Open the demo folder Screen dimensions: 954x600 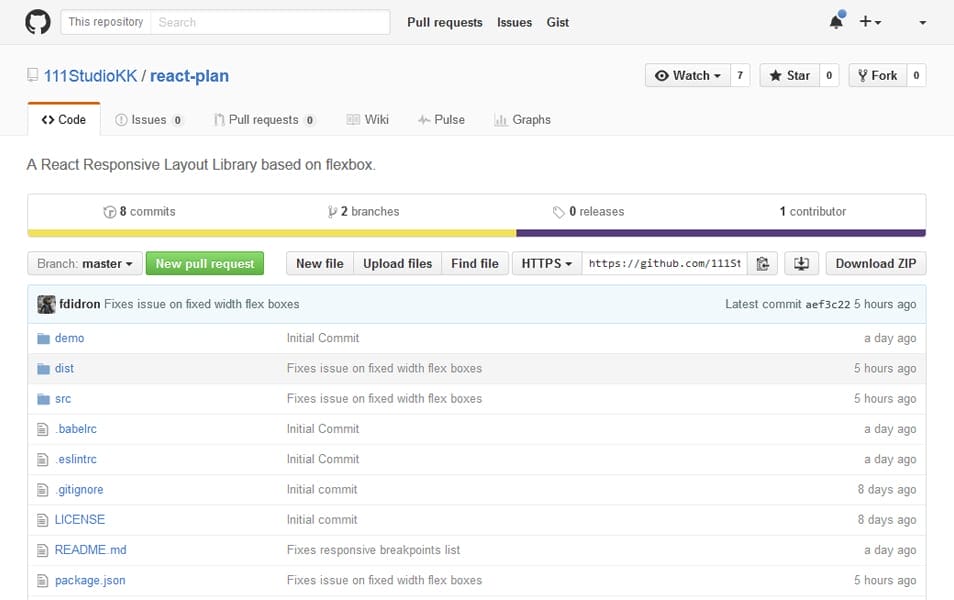[69, 338]
